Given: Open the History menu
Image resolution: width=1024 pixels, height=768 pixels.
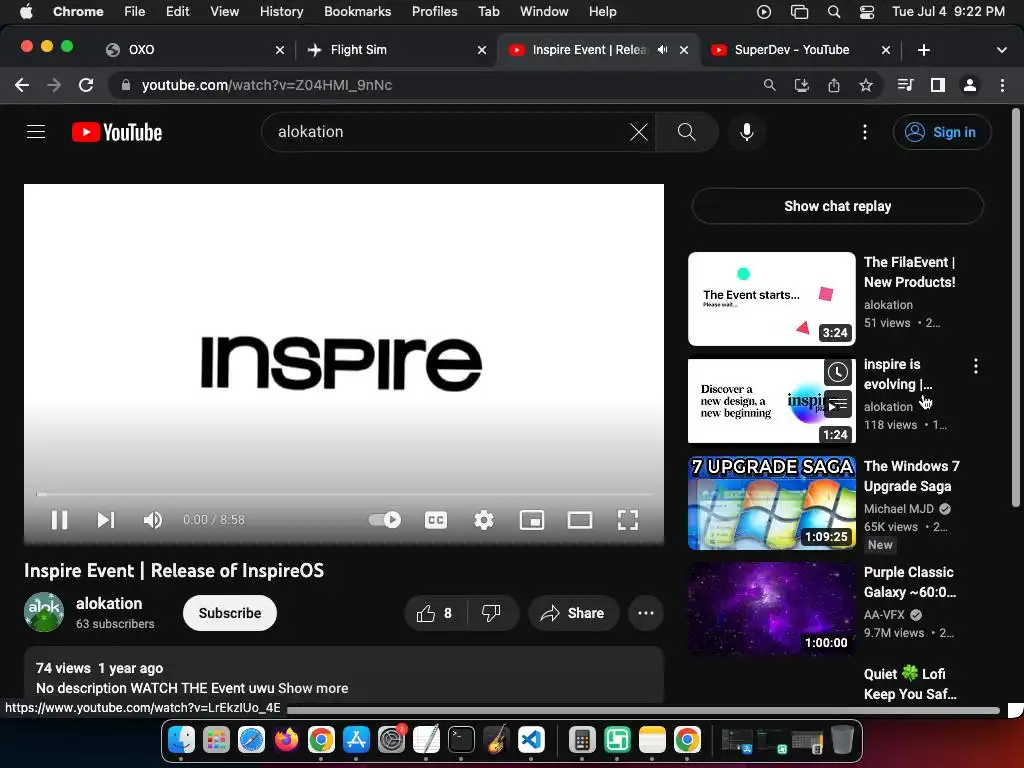Looking at the screenshot, I should point(281,11).
